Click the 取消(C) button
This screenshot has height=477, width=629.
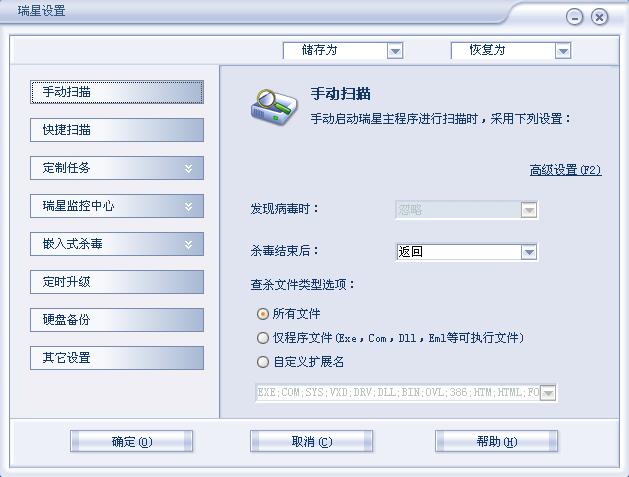(x=311, y=442)
